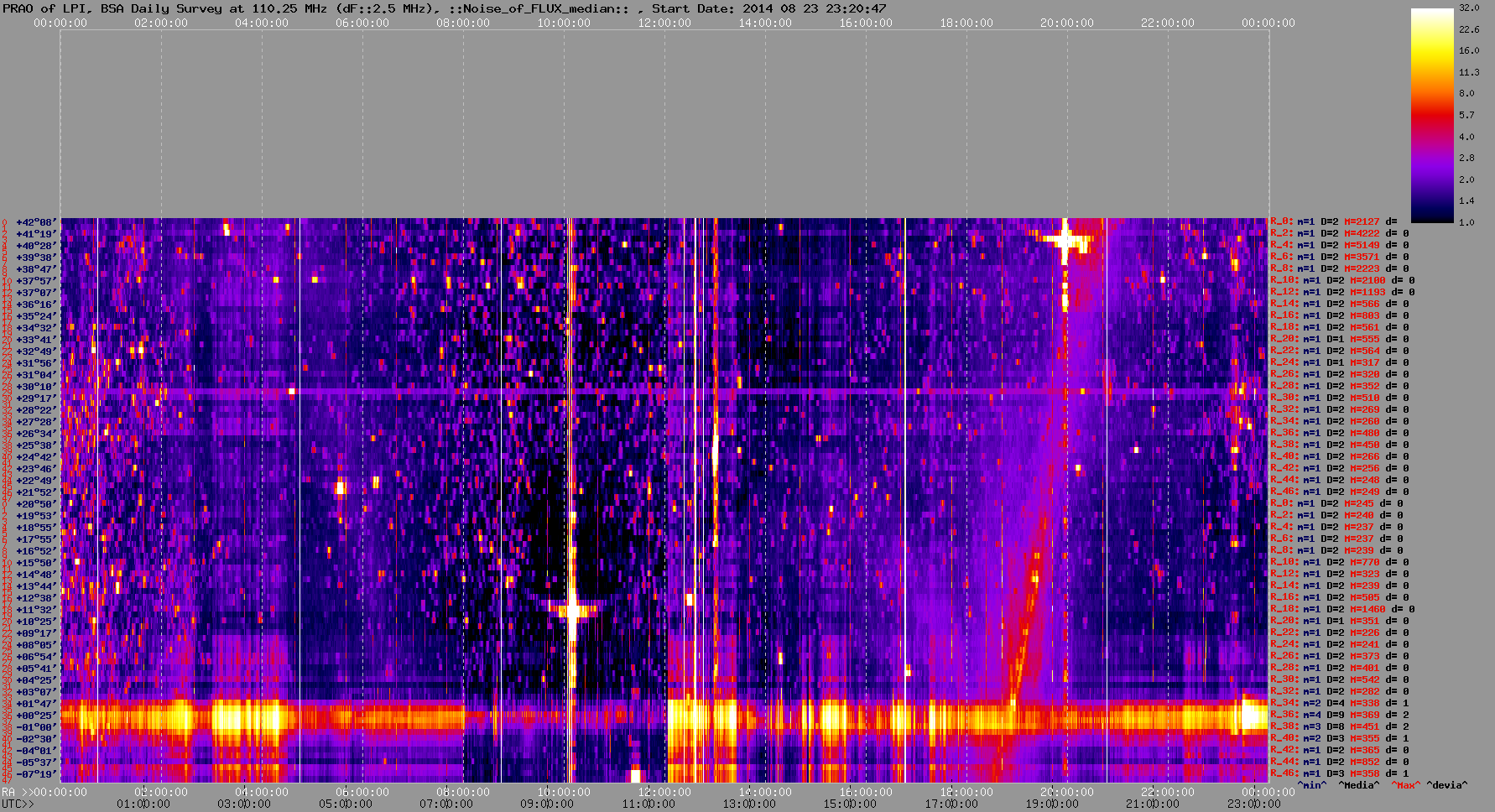Click the declination label +26°34'
The width and height of the screenshot is (1495, 812).
tap(36, 434)
